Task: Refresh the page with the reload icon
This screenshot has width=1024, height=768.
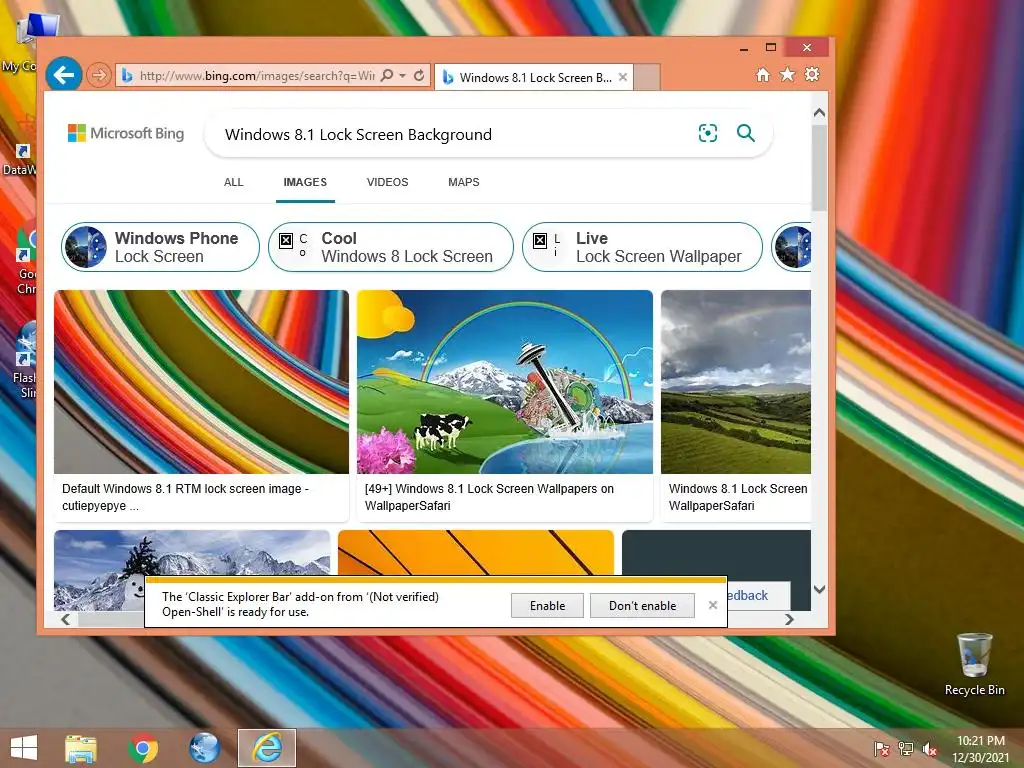Action: [419, 76]
